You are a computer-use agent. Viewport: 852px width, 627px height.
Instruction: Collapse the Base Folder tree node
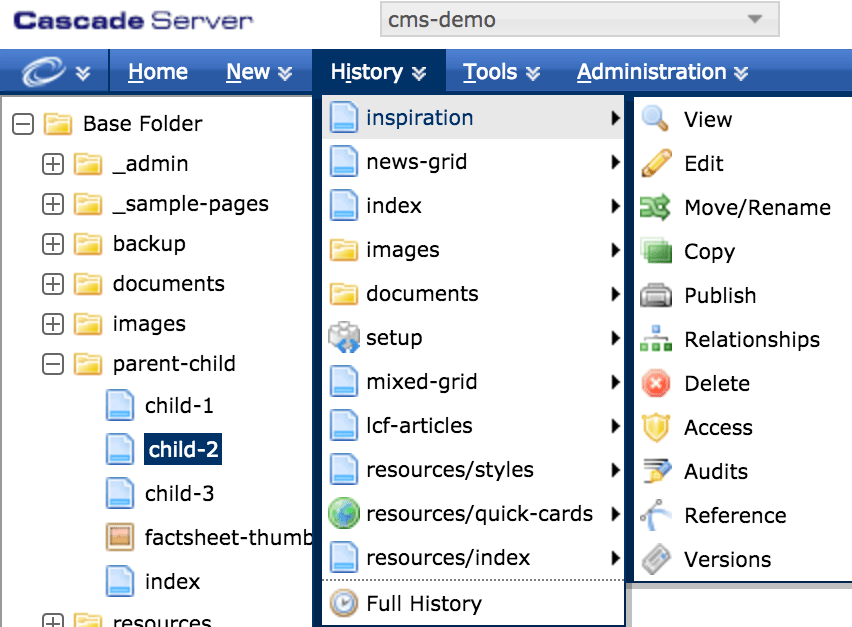click(23, 124)
